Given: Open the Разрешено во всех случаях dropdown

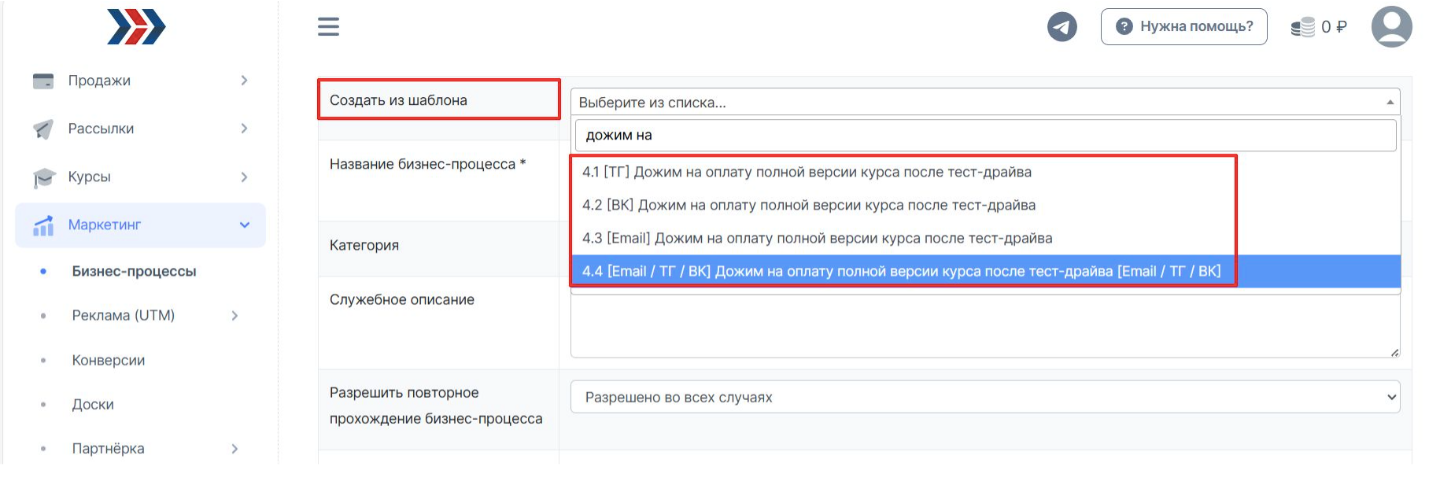Looking at the screenshot, I should [x=984, y=397].
